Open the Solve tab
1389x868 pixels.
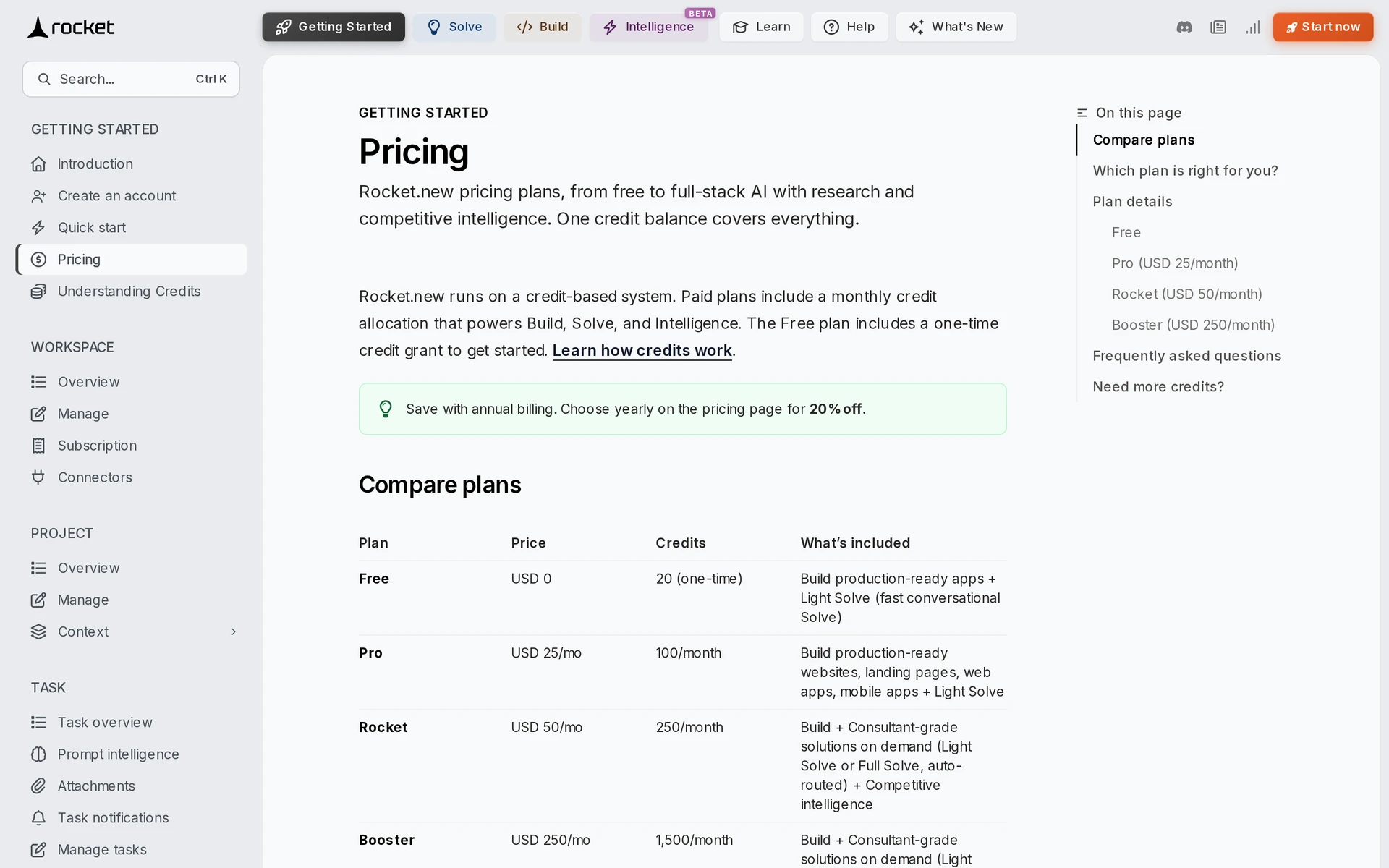[x=454, y=27]
